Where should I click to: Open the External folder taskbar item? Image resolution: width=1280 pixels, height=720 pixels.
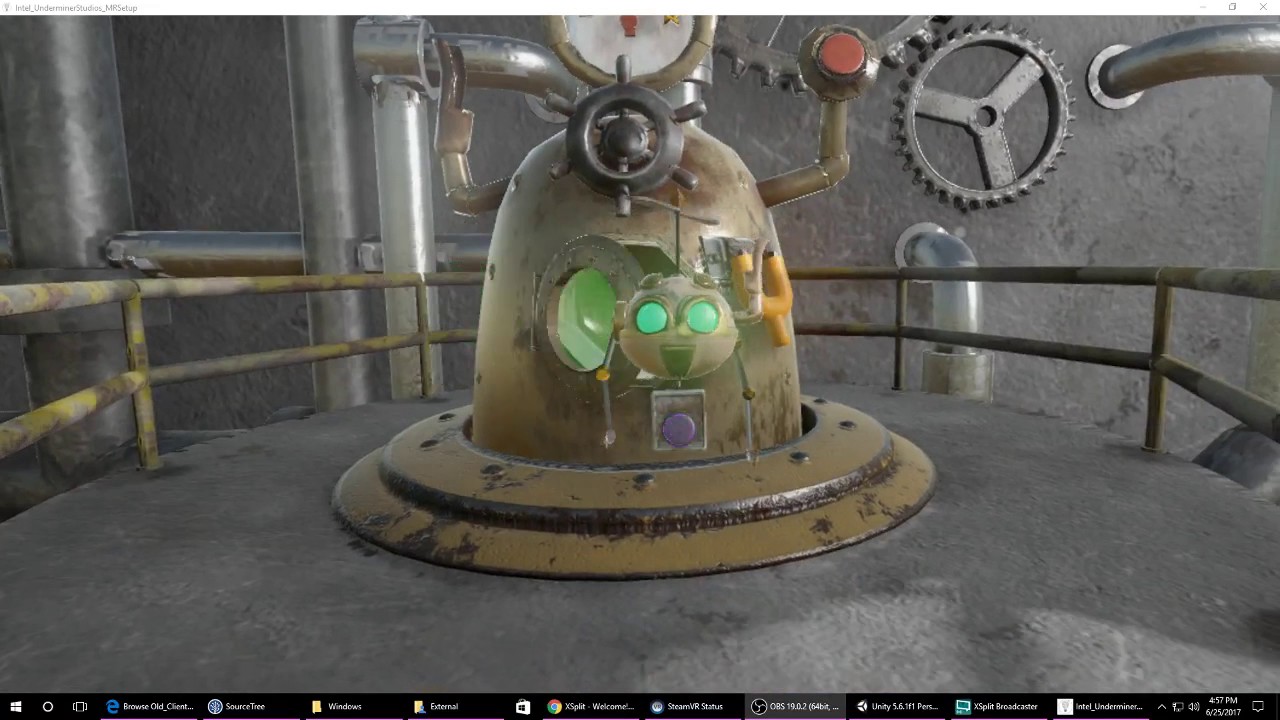[x=454, y=706]
